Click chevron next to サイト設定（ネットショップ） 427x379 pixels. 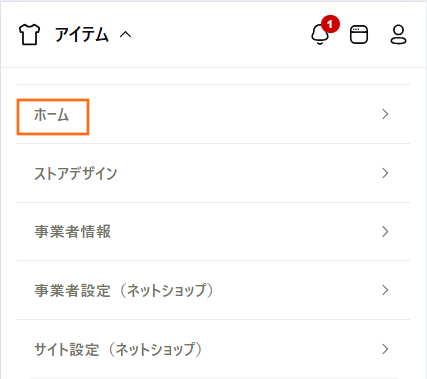pos(385,349)
